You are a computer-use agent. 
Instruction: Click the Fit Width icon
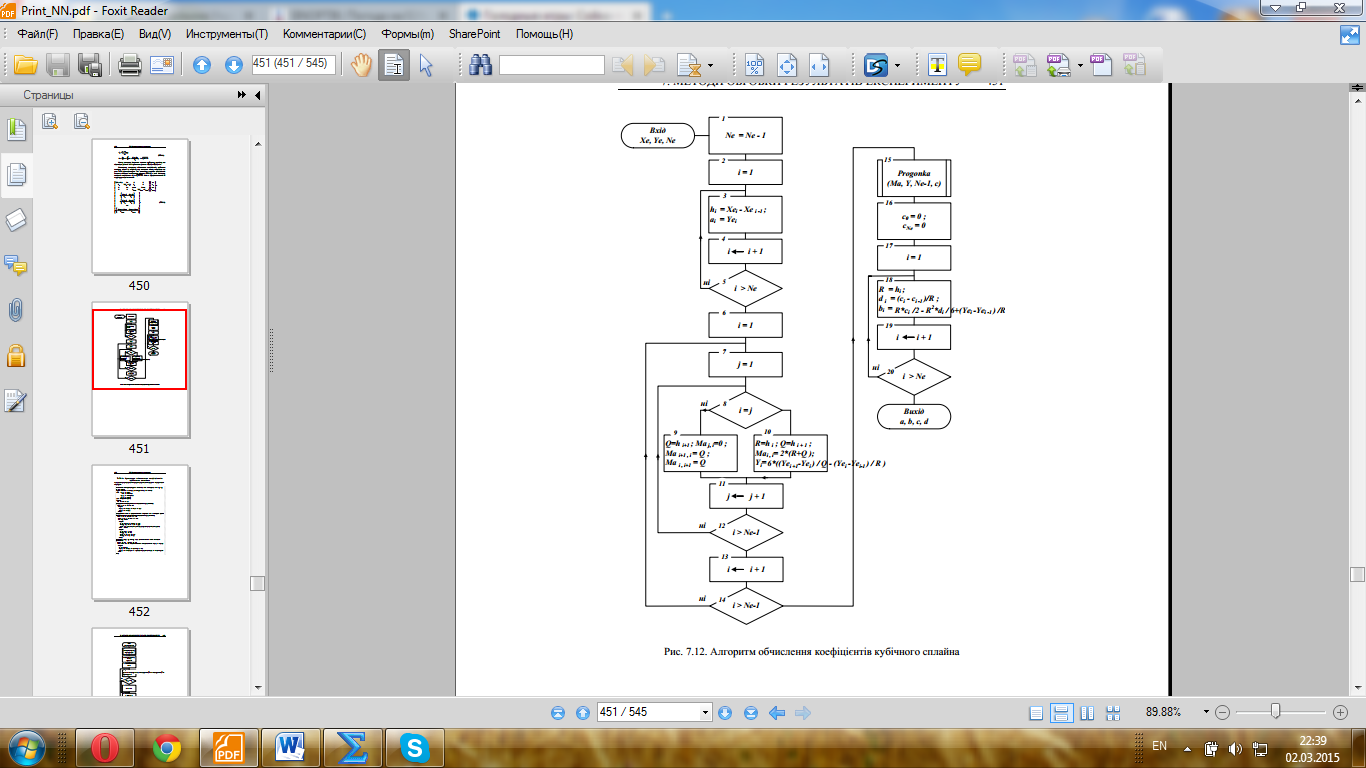819,65
